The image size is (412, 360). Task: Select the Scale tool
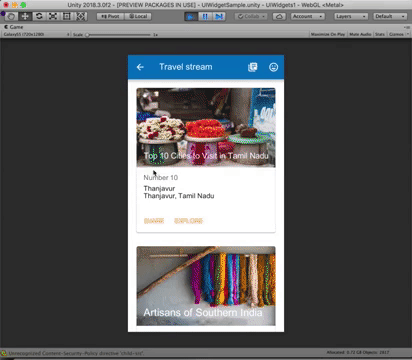point(53,16)
